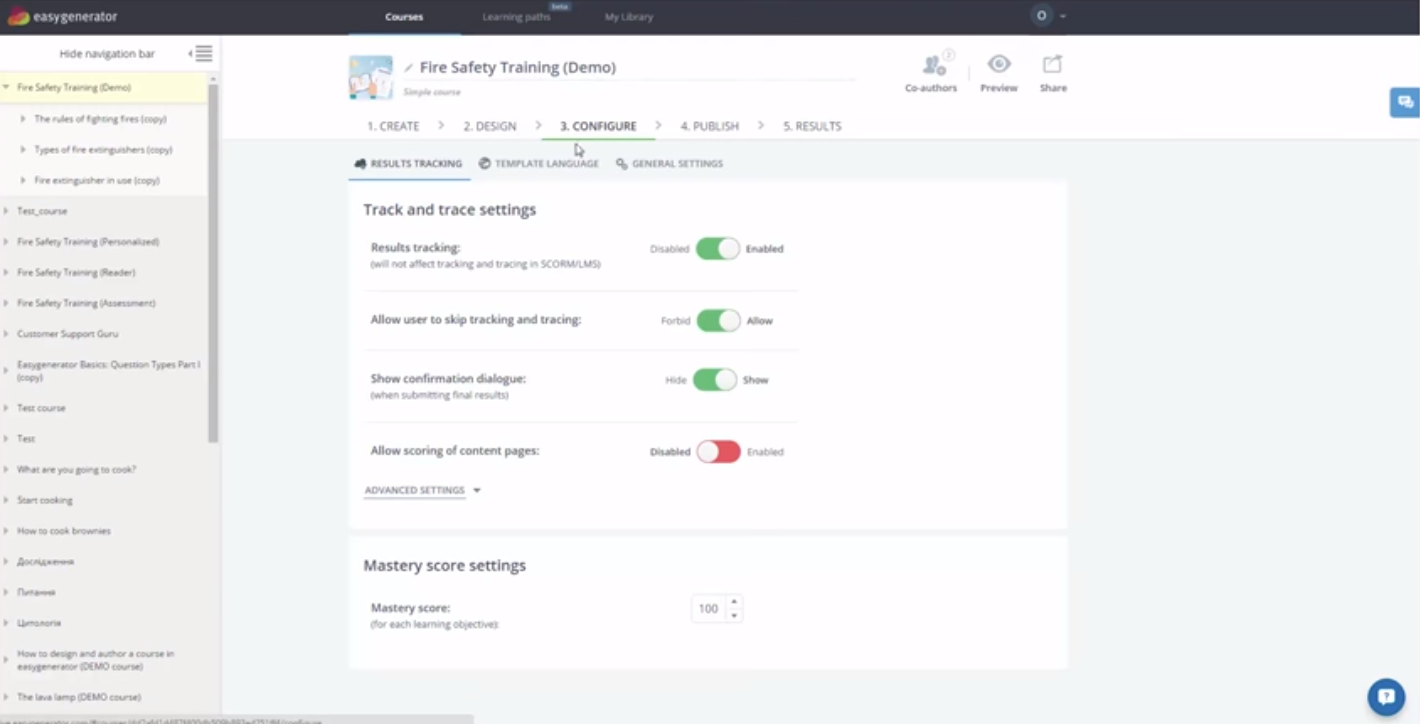Increase Mastery score with up arrow
This screenshot has height=724, width=1420.
point(734,602)
